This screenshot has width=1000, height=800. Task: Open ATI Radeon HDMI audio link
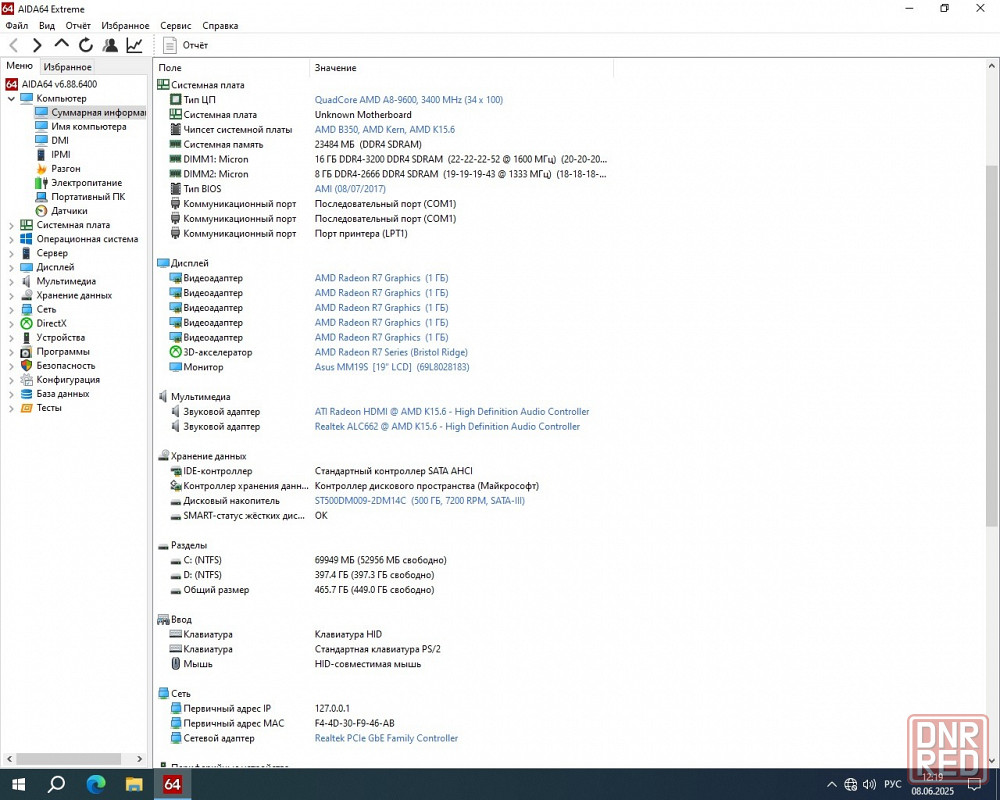coord(452,411)
